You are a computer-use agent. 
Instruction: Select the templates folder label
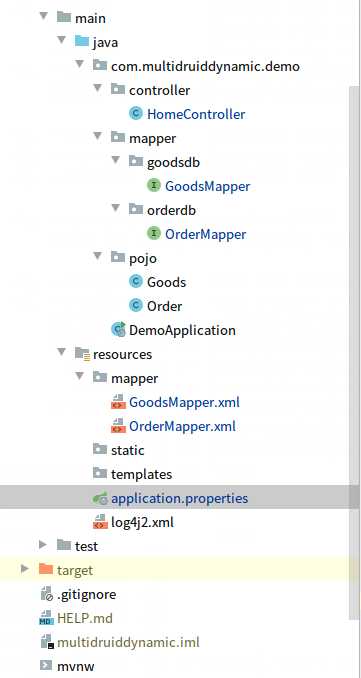141,474
